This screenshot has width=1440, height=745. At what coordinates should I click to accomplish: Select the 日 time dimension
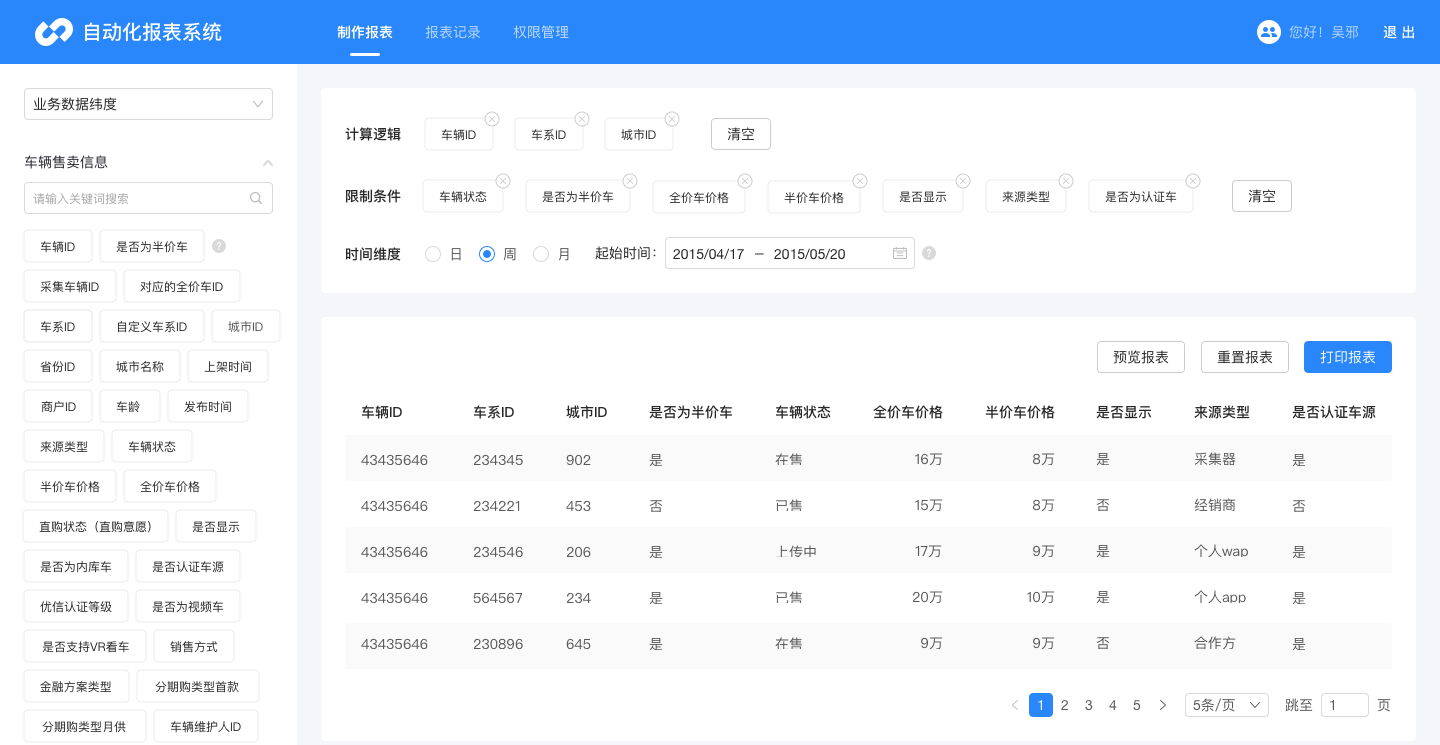pyautogui.click(x=433, y=254)
